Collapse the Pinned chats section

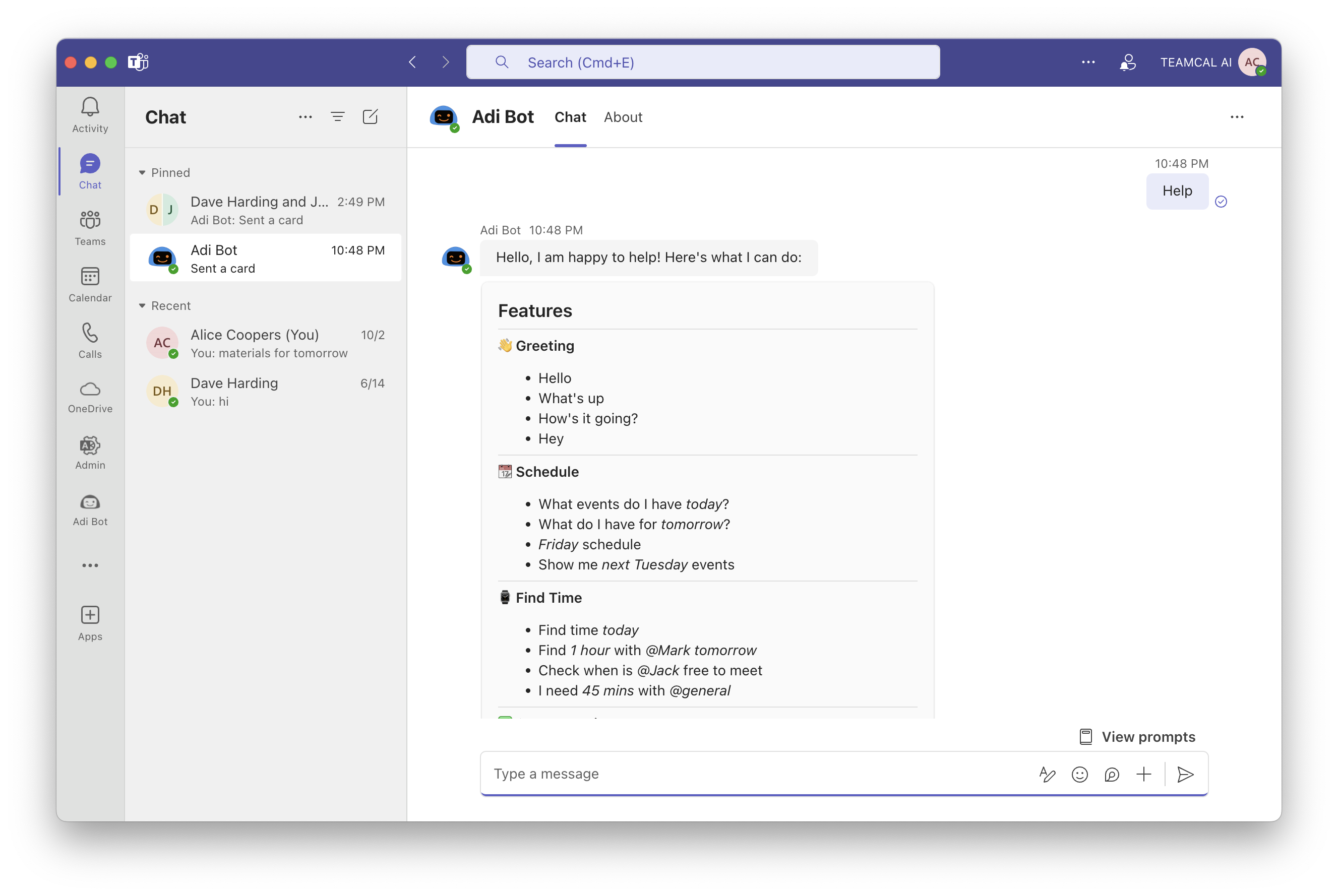tap(142, 172)
